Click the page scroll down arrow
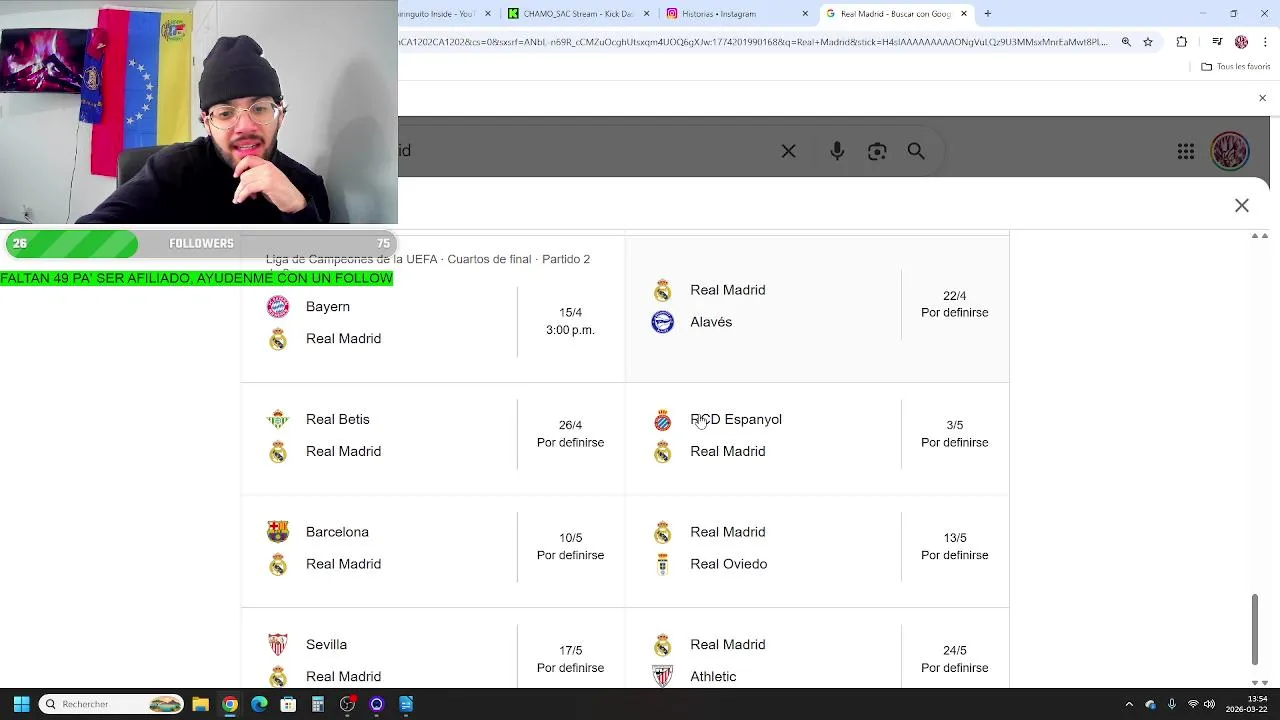1280x720 pixels. [1265, 683]
